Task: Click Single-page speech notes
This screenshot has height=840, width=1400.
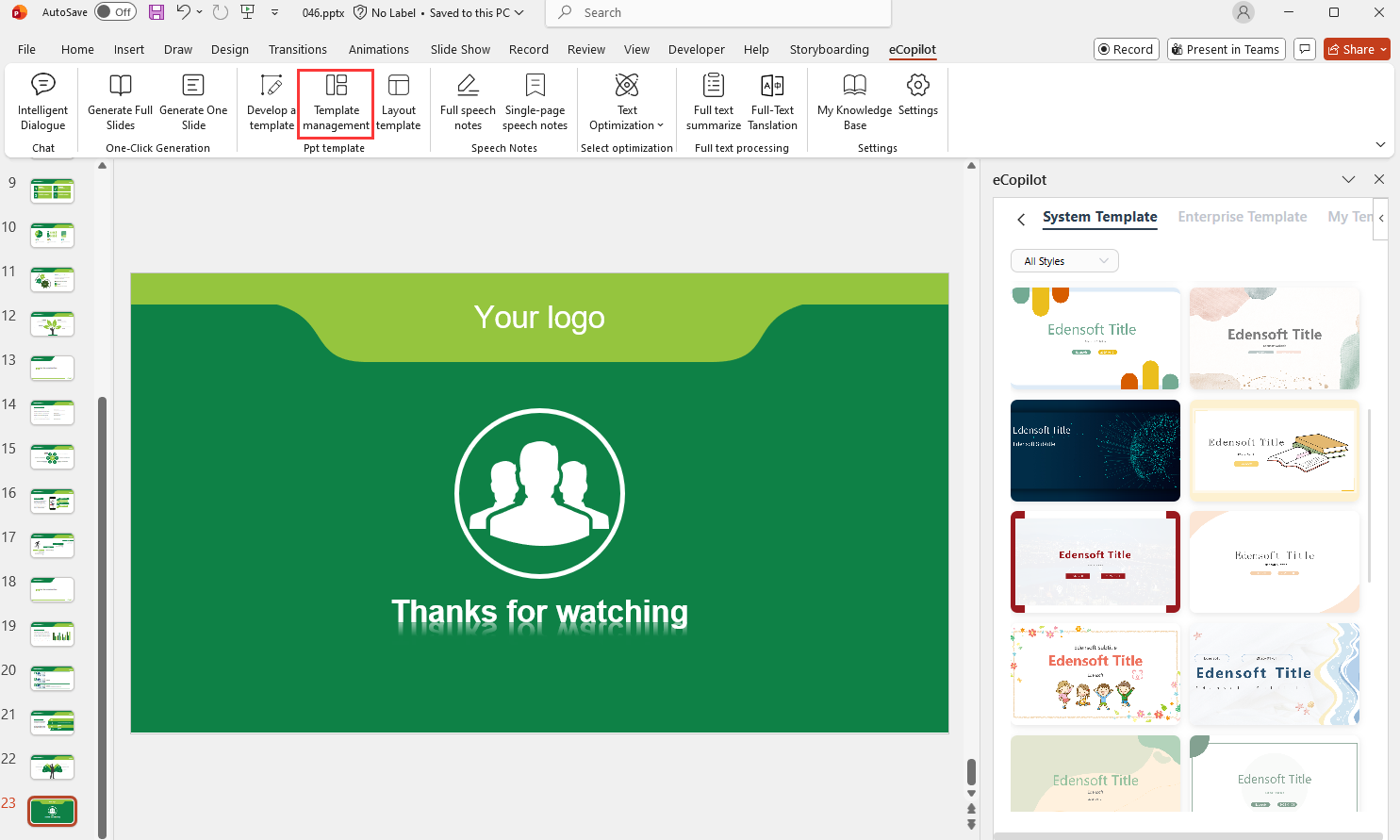Action: [535, 104]
